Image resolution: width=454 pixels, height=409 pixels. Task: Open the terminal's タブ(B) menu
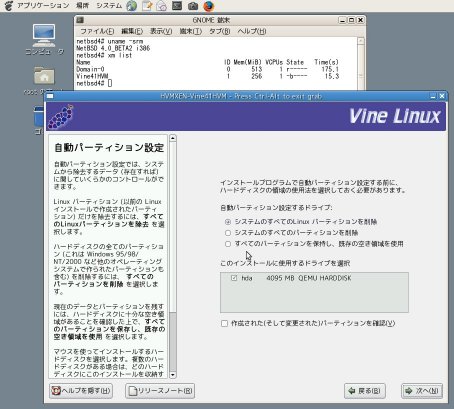[220, 31]
